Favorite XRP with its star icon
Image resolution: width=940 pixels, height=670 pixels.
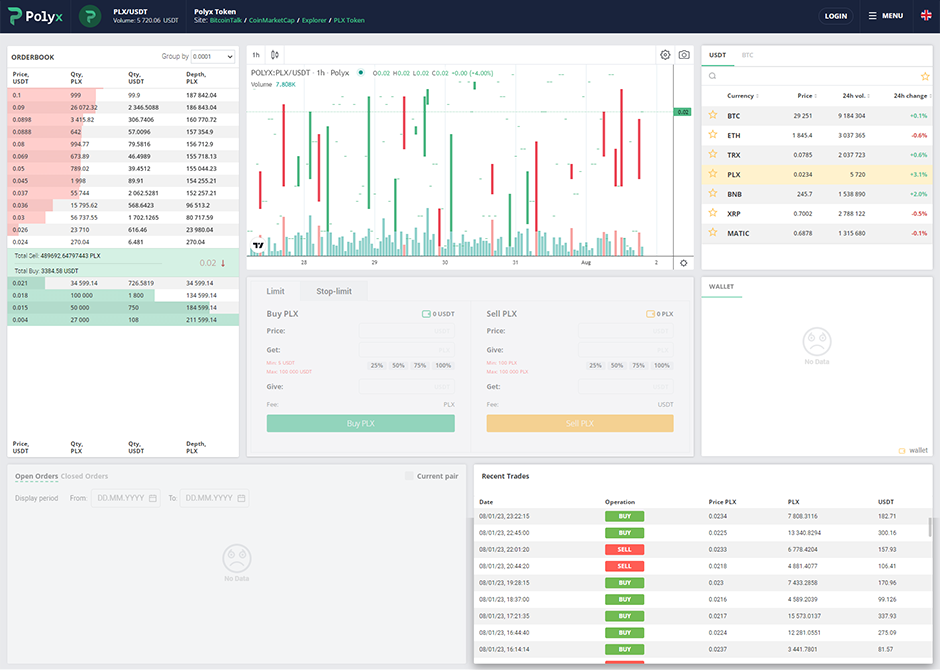713,213
